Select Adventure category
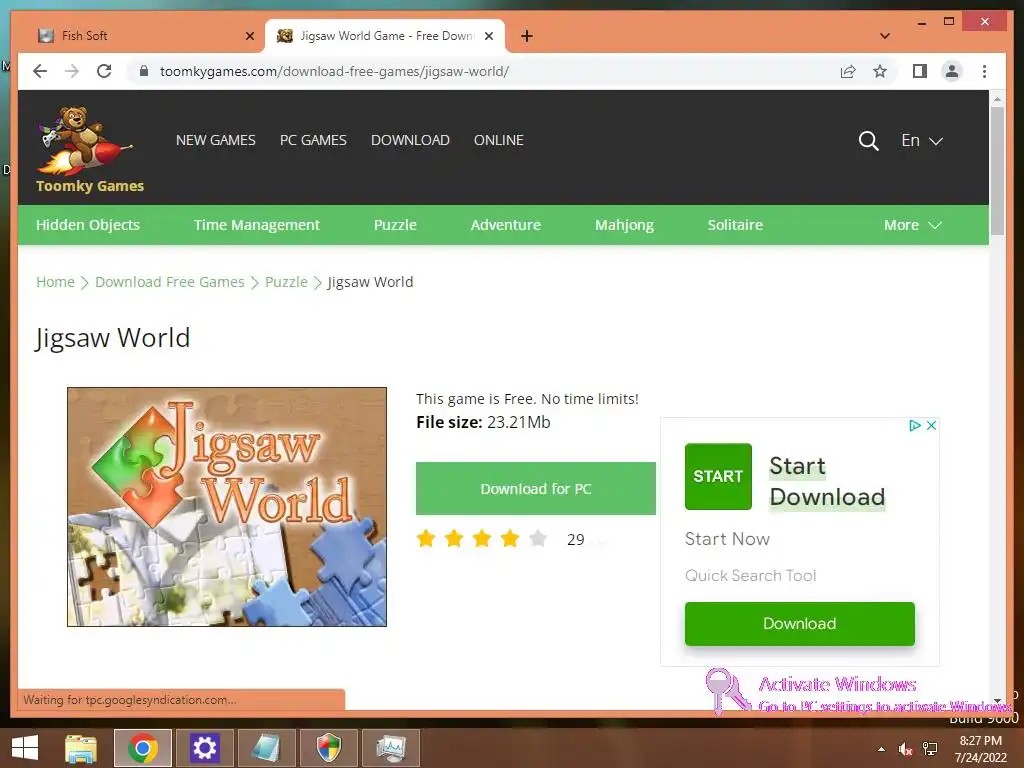Screen dimensions: 1024x768 [505, 225]
